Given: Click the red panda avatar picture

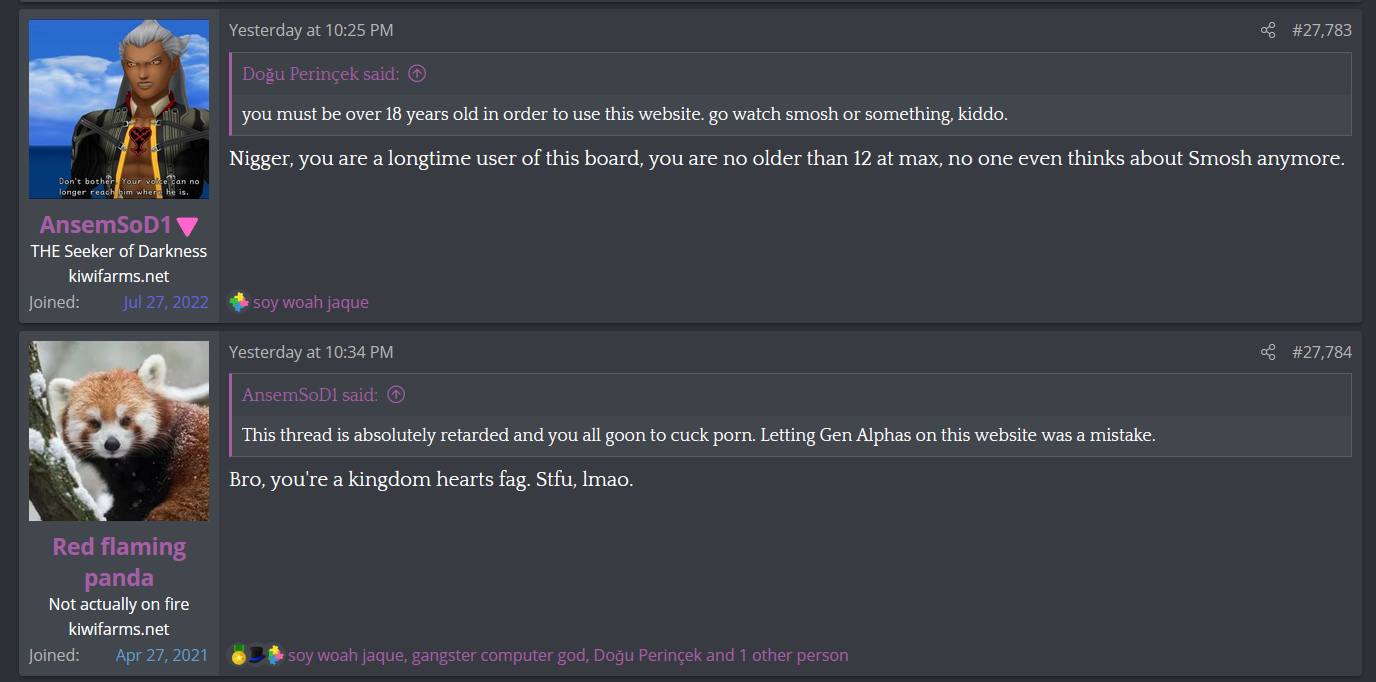Looking at the screenshot, I should click(x=119, y=431).
